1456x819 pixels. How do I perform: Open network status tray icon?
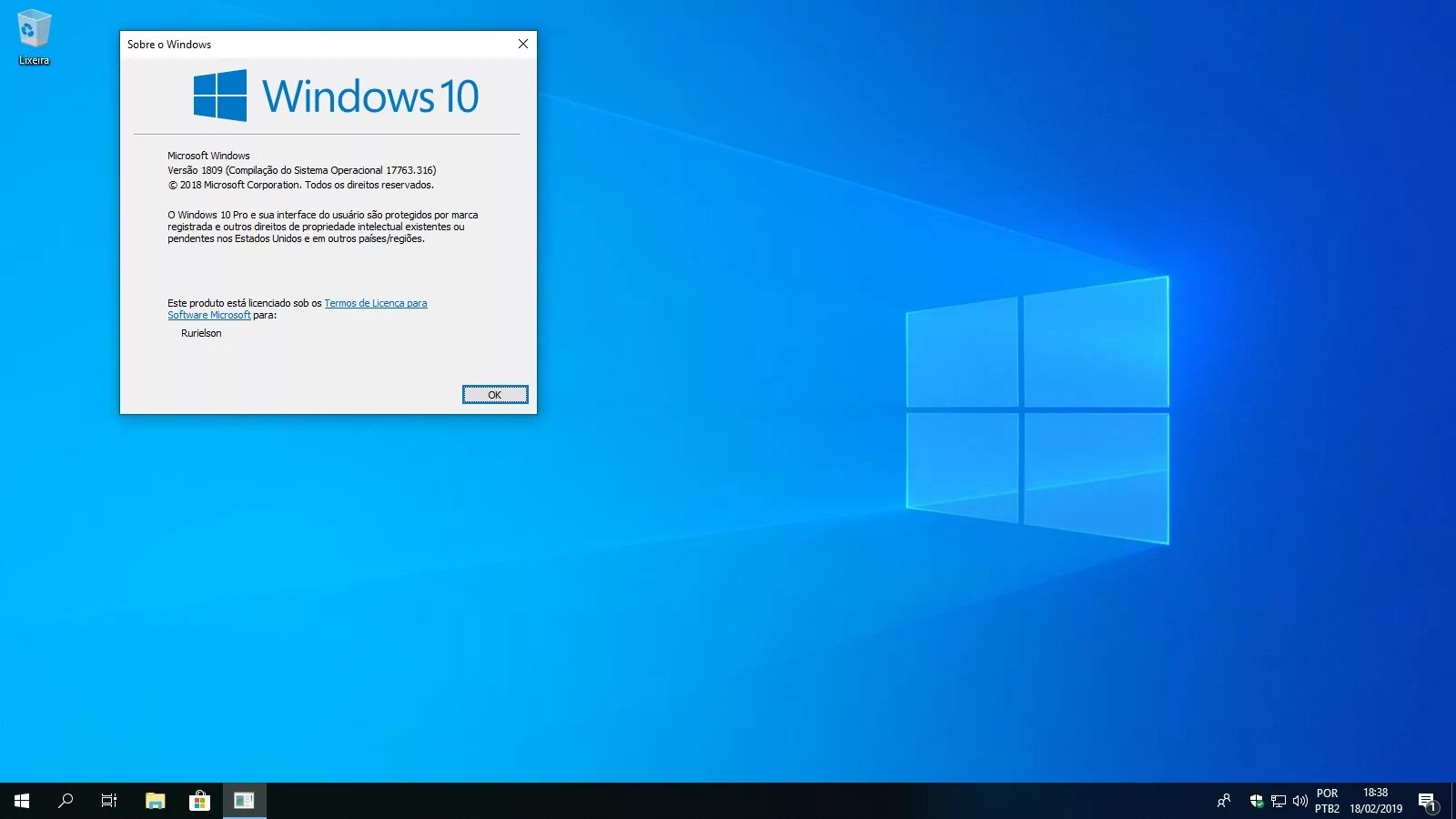point(1279,801)
